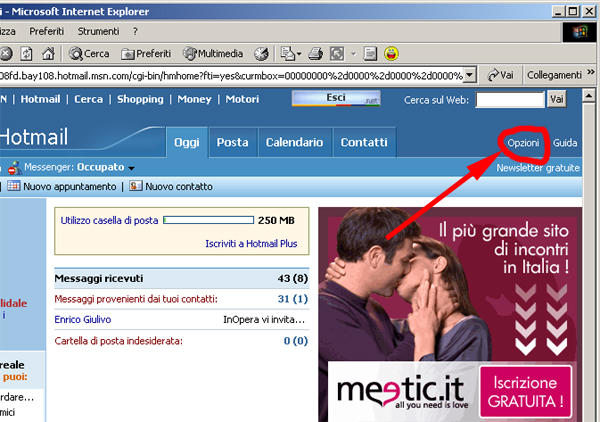Switch to the Calendario tab

pos(294,142)
